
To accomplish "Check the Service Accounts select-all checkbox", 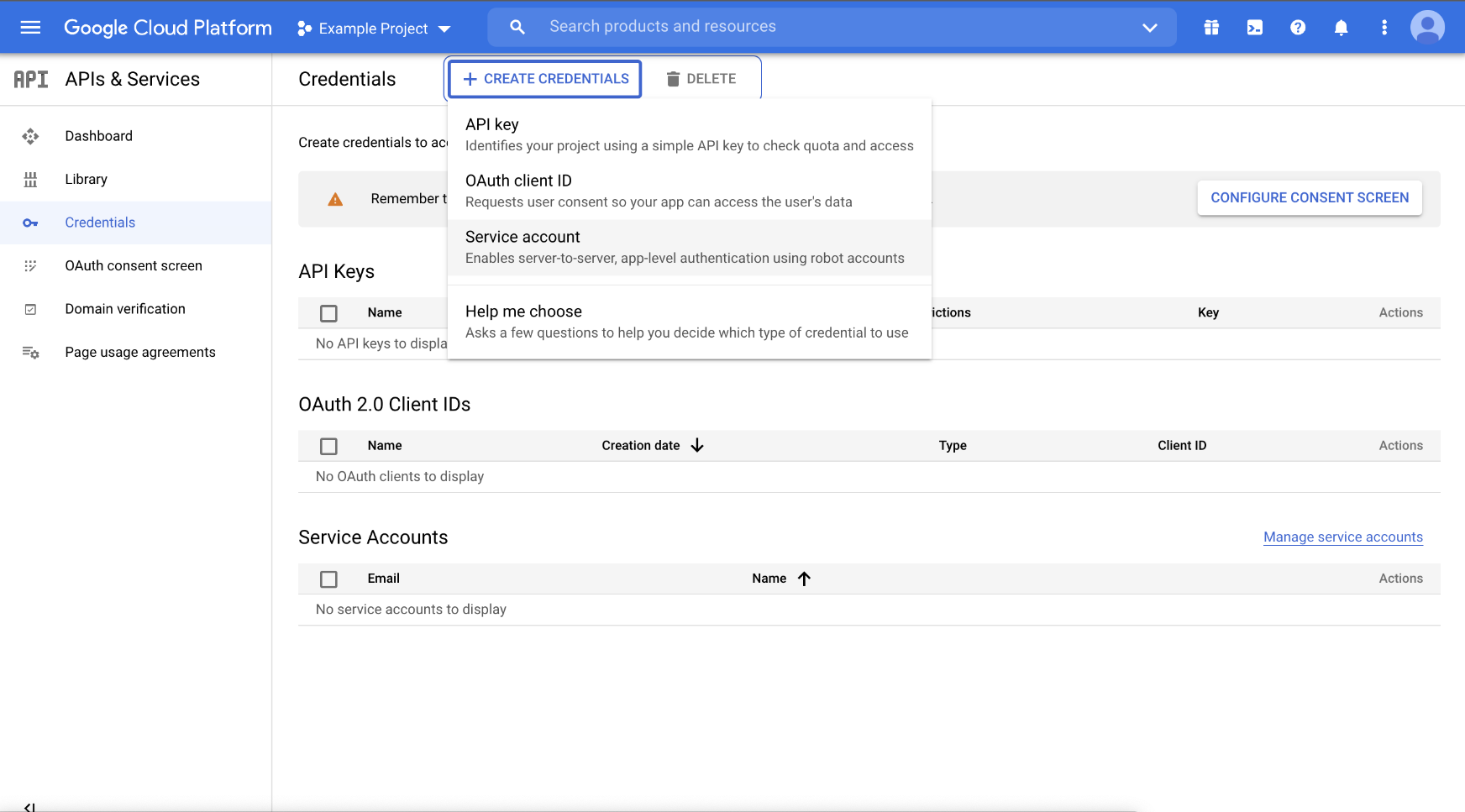I will tap(328, 579).
